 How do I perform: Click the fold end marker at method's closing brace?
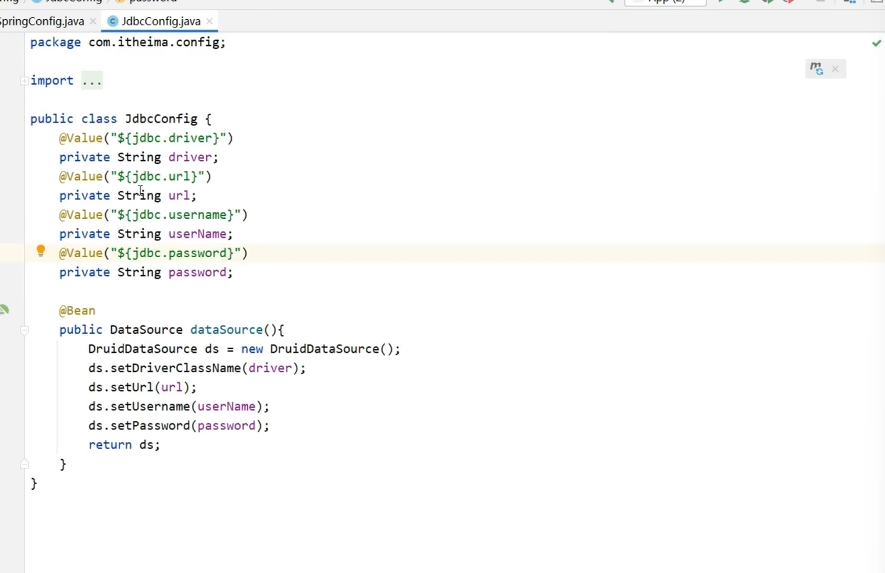pos(24,464)
